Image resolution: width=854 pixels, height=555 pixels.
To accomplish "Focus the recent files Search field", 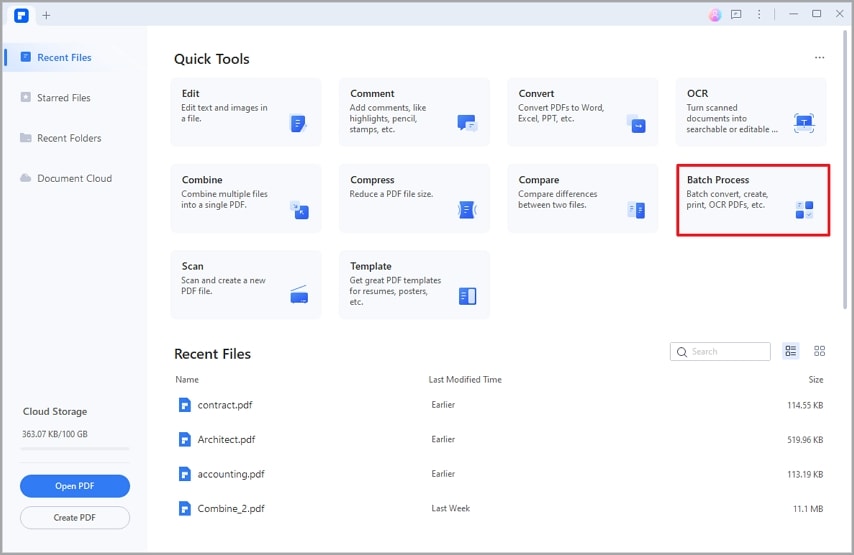I will [720, 351].
